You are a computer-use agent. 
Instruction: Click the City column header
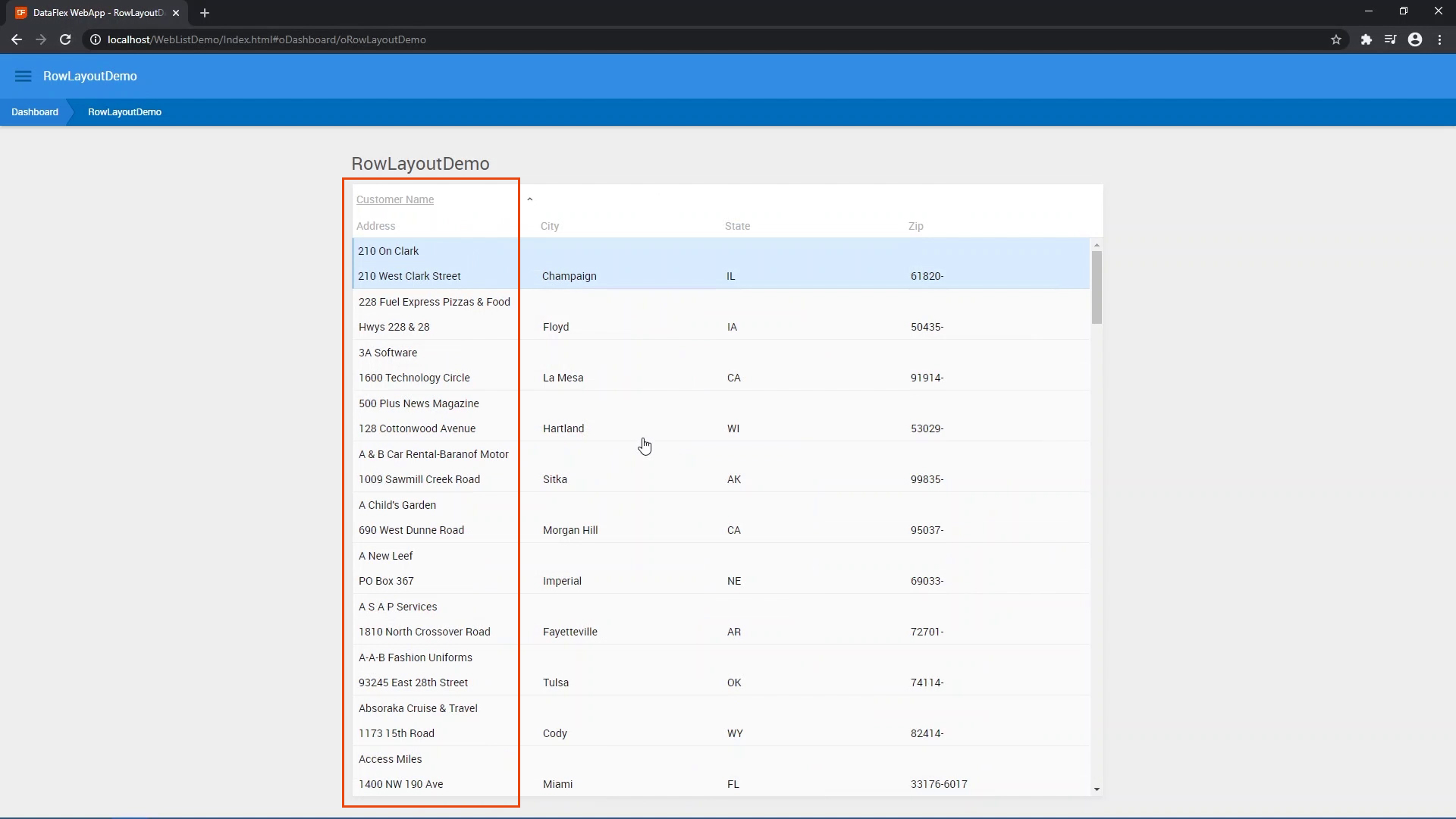click(x=550, y=226)
